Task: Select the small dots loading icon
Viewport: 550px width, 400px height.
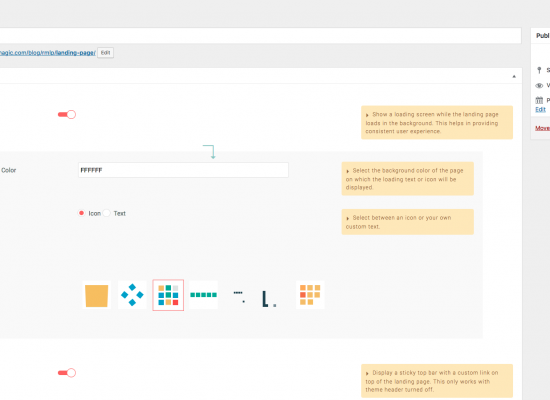Action: point(239,295)
